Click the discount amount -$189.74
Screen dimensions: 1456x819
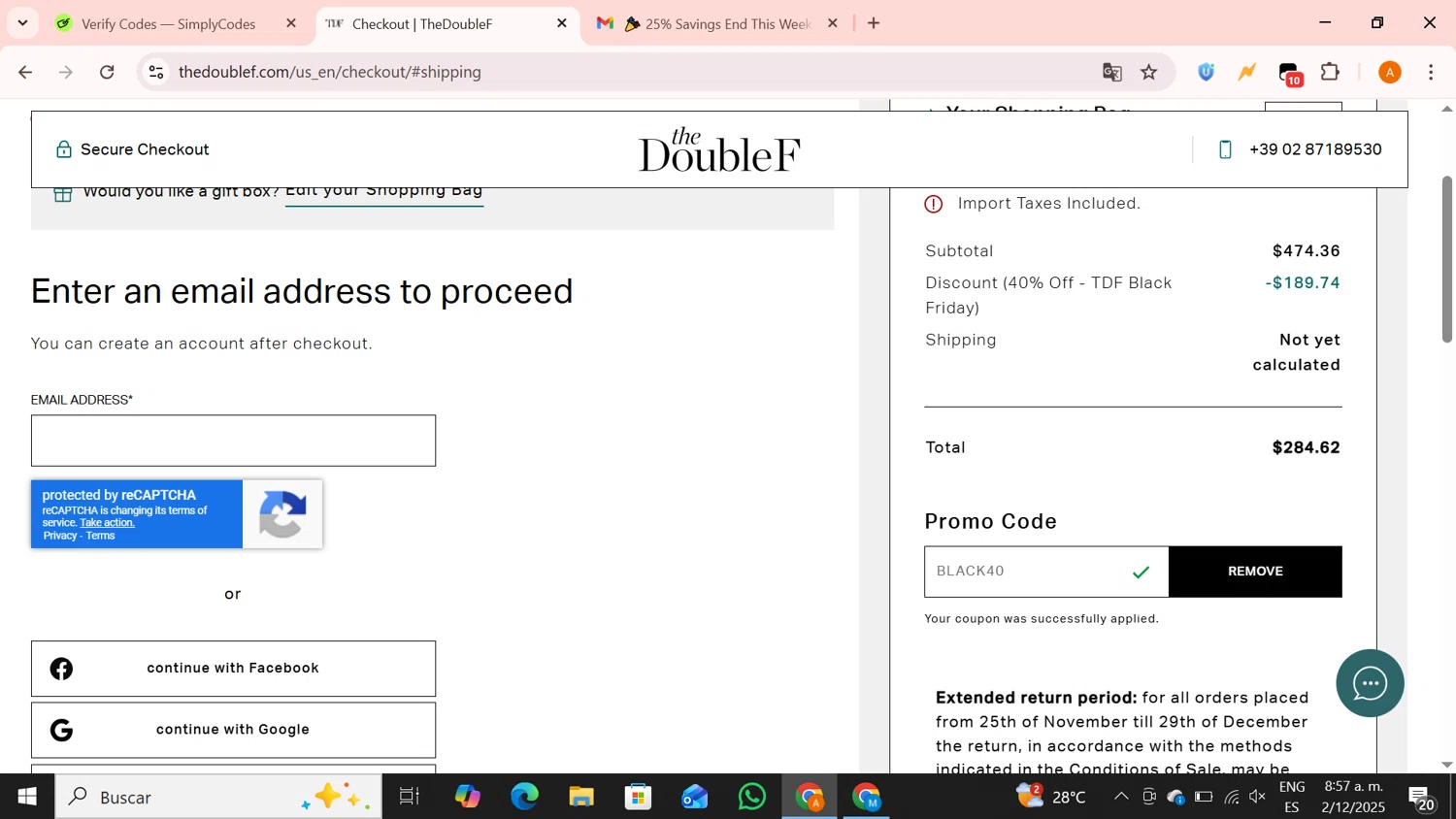tap(1303, 283)
